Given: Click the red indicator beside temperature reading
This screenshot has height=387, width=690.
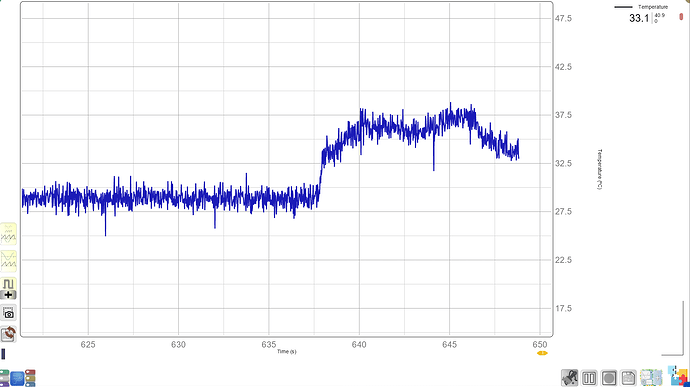Looking at the screenshot, I should pyautogui.click(x=681, y=17).
